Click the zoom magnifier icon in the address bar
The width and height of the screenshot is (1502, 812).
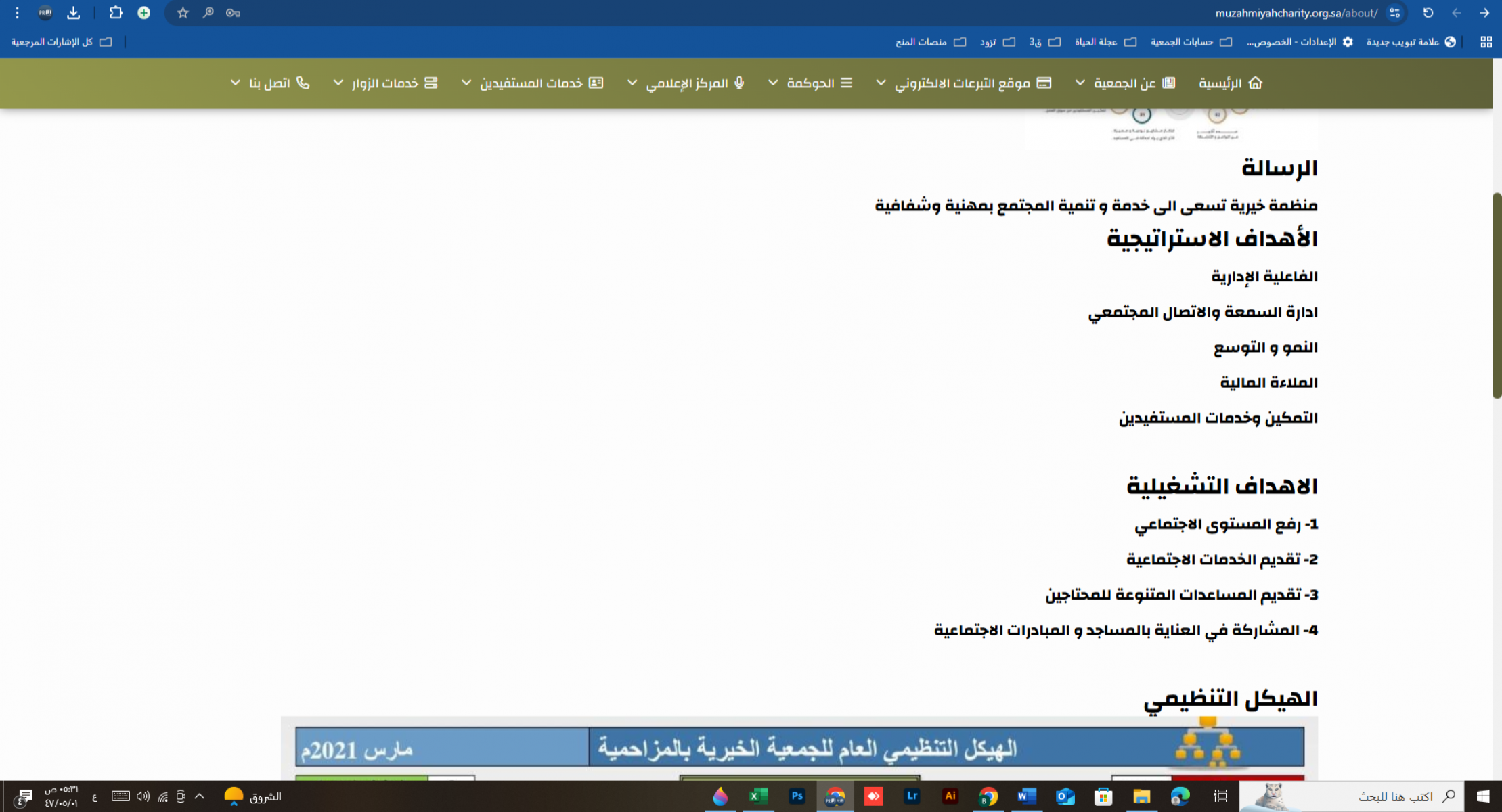pos(208,13)
